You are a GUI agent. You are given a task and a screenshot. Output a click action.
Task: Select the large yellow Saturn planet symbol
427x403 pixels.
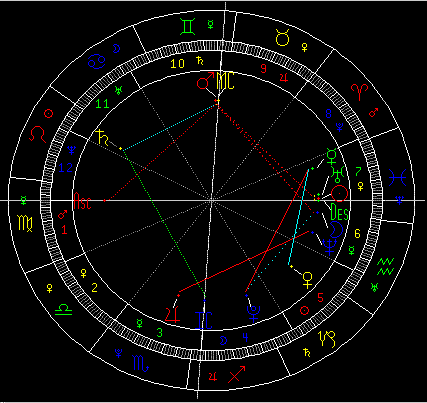pyautogui.click(x=102, y=138)
